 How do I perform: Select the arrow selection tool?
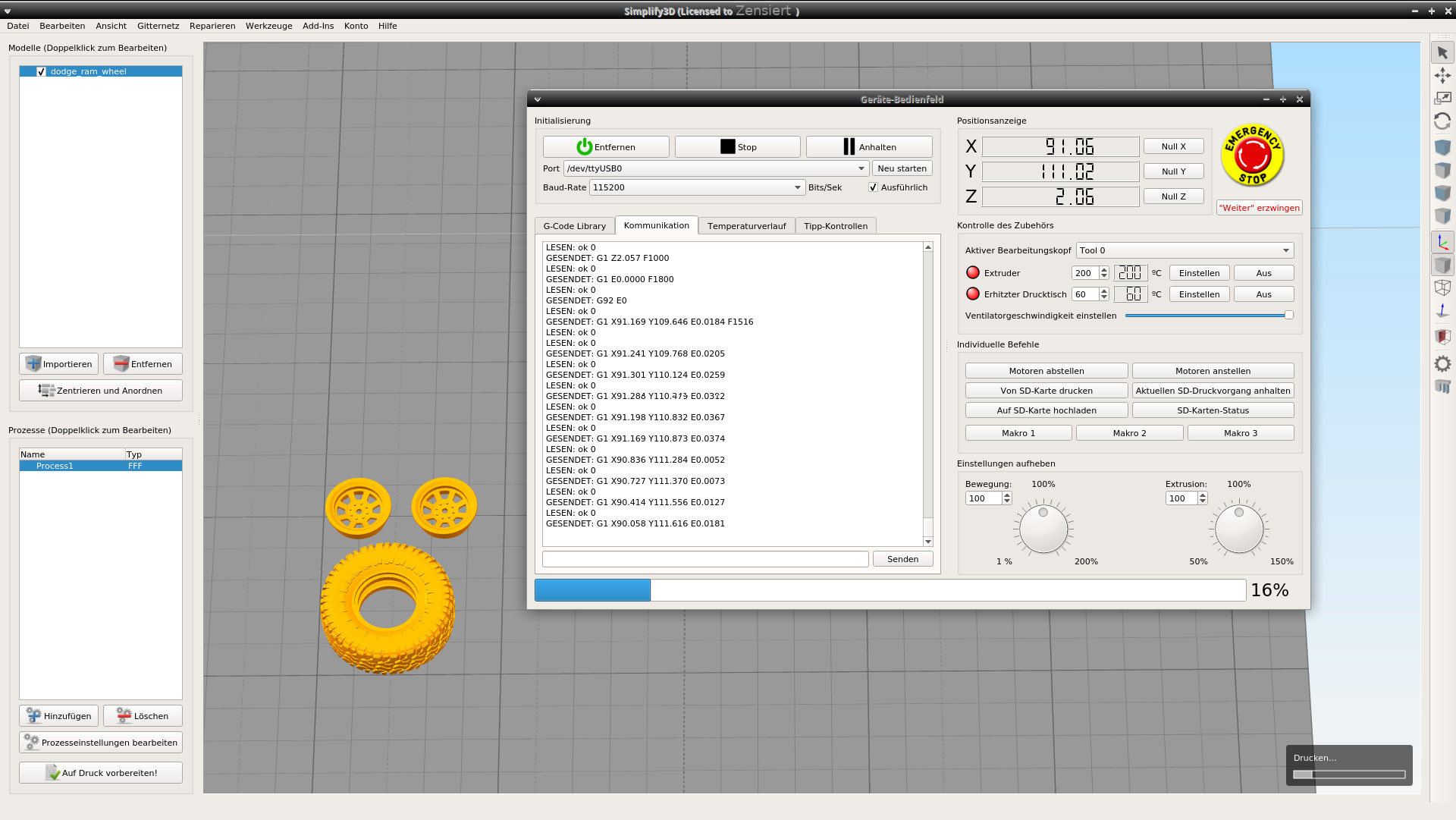[1442, 52]
